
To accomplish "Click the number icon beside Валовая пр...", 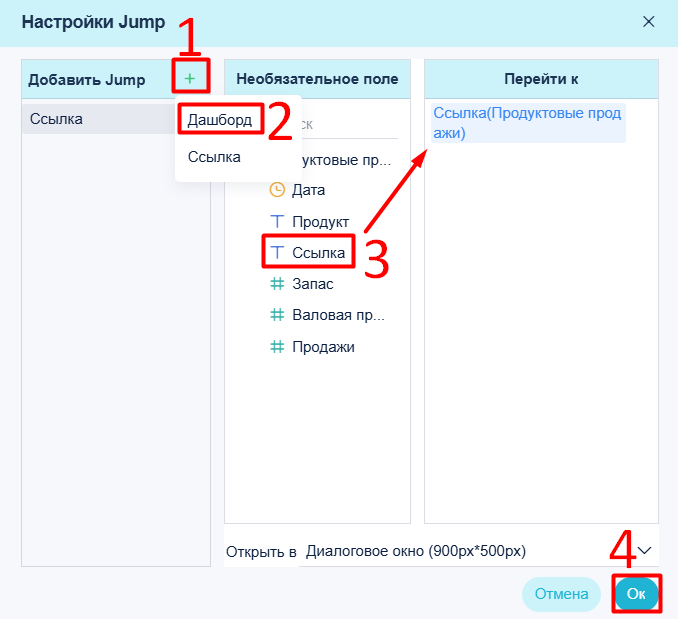I will click(x=277, y=315).
